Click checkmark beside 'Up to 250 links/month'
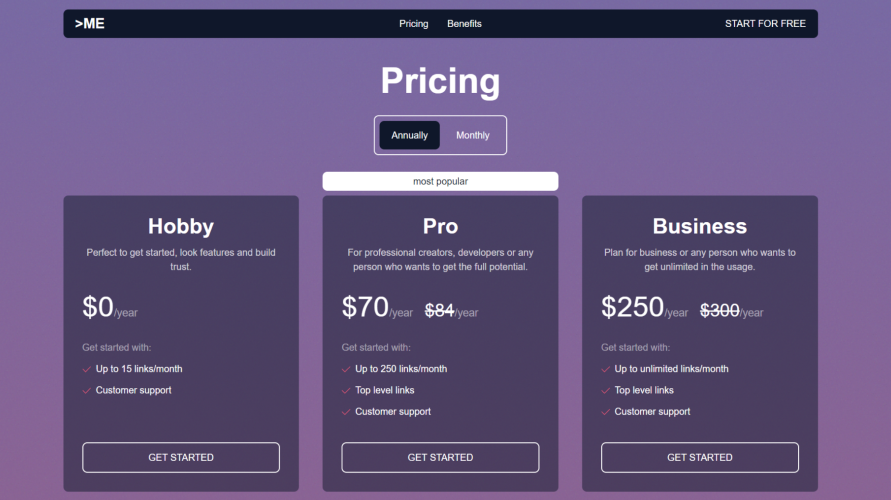891x500 pixels. click(x=346, y=369)
